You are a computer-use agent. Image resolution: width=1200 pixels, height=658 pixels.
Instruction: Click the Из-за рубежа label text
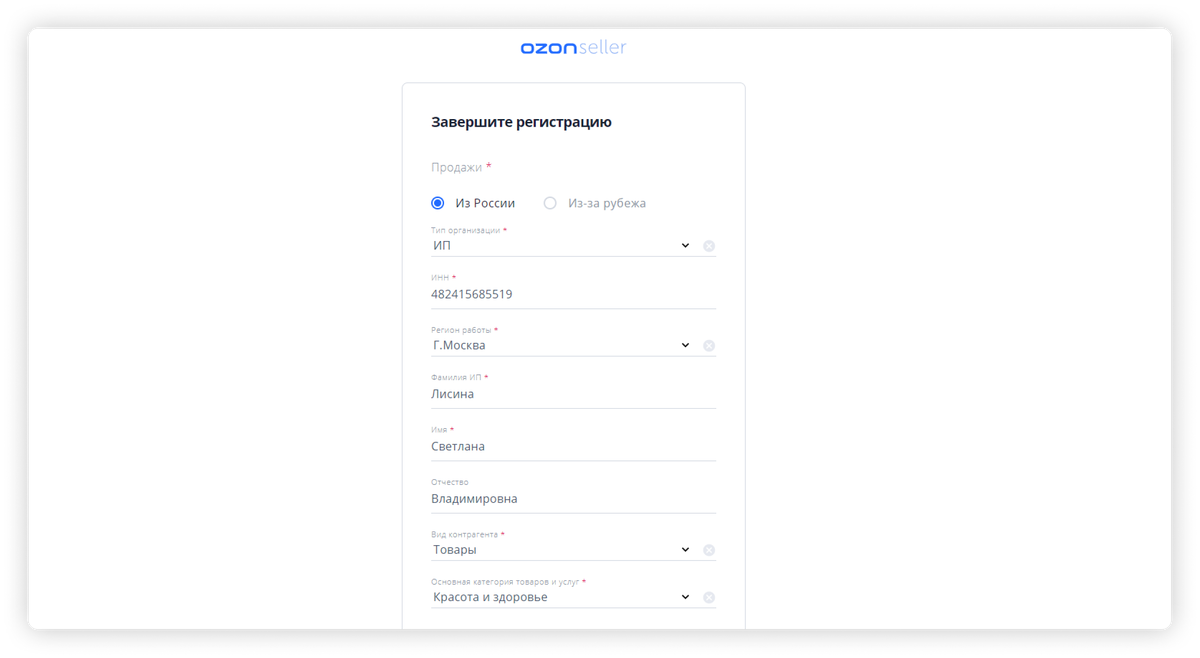coord(607,203)
